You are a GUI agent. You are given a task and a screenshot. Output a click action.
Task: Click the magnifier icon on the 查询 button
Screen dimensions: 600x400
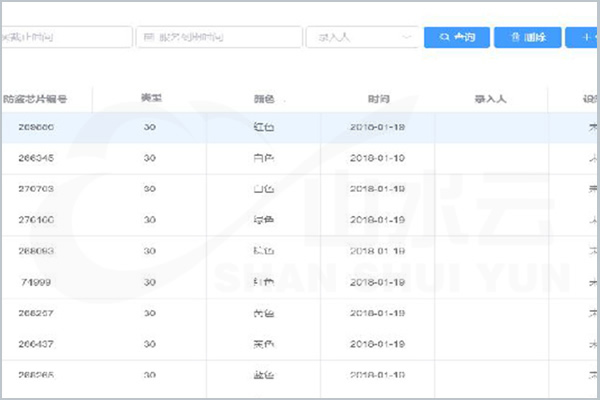(x=442, y=37)
